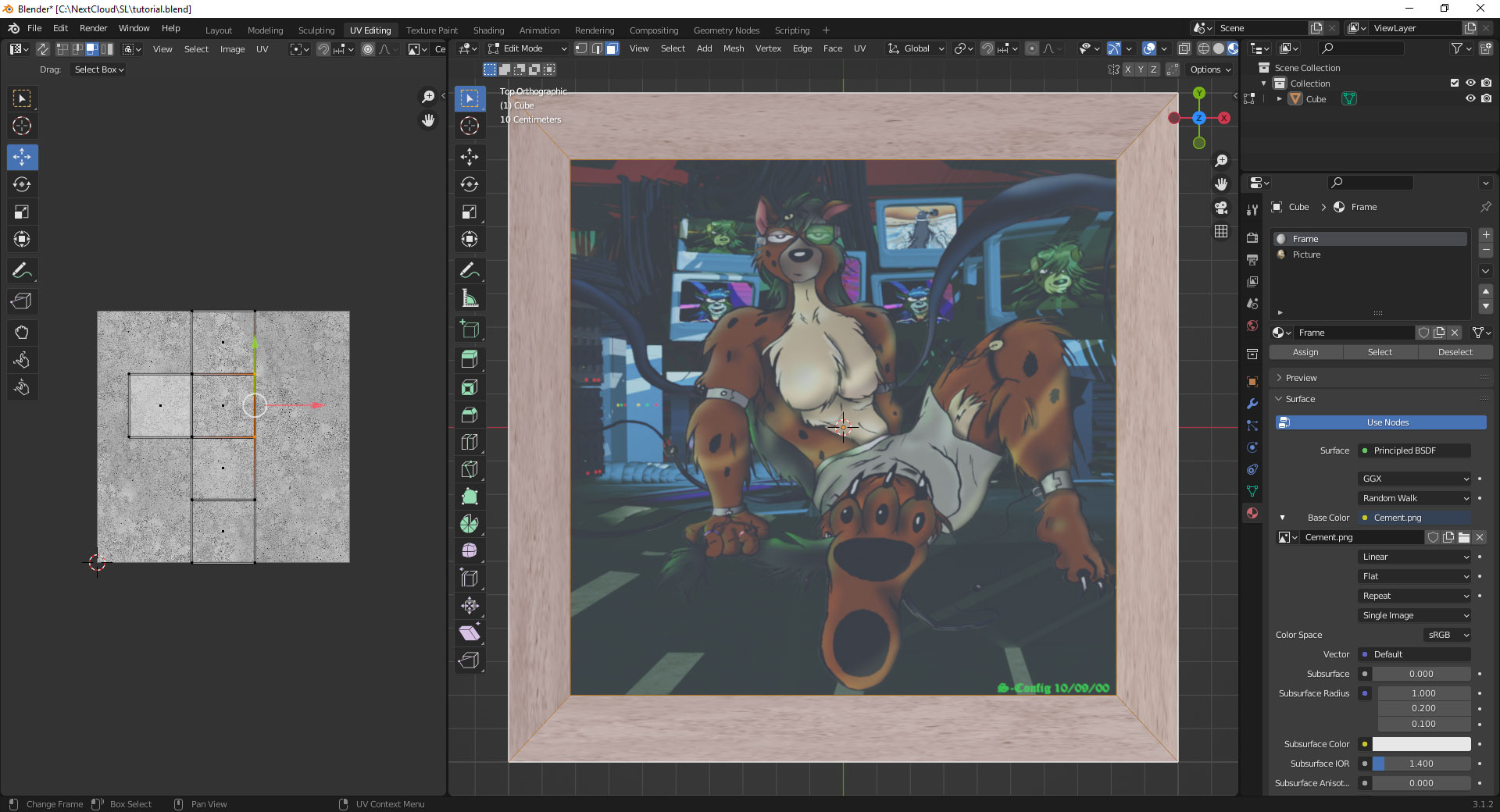Open the World properties tab
The width and height of the screenshot is (1500, 812).
click(x=1252, y=326)
